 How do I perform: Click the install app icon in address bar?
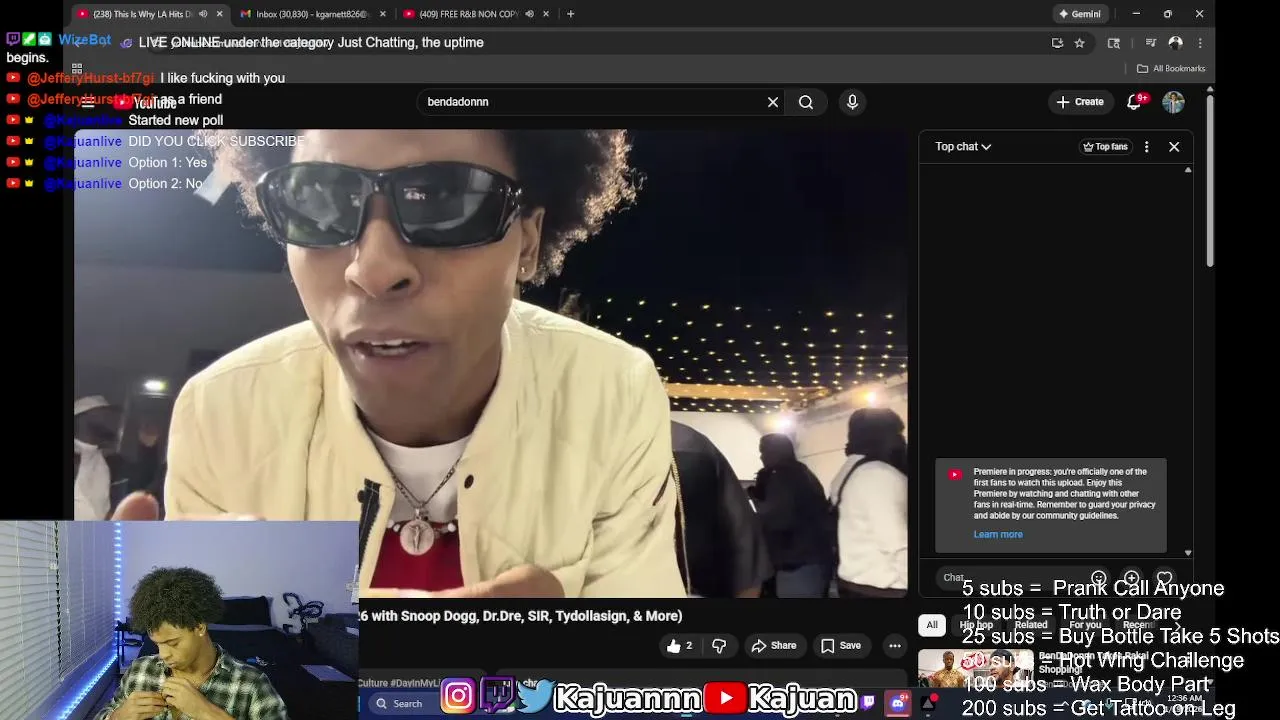click(x=1057, y=43)
